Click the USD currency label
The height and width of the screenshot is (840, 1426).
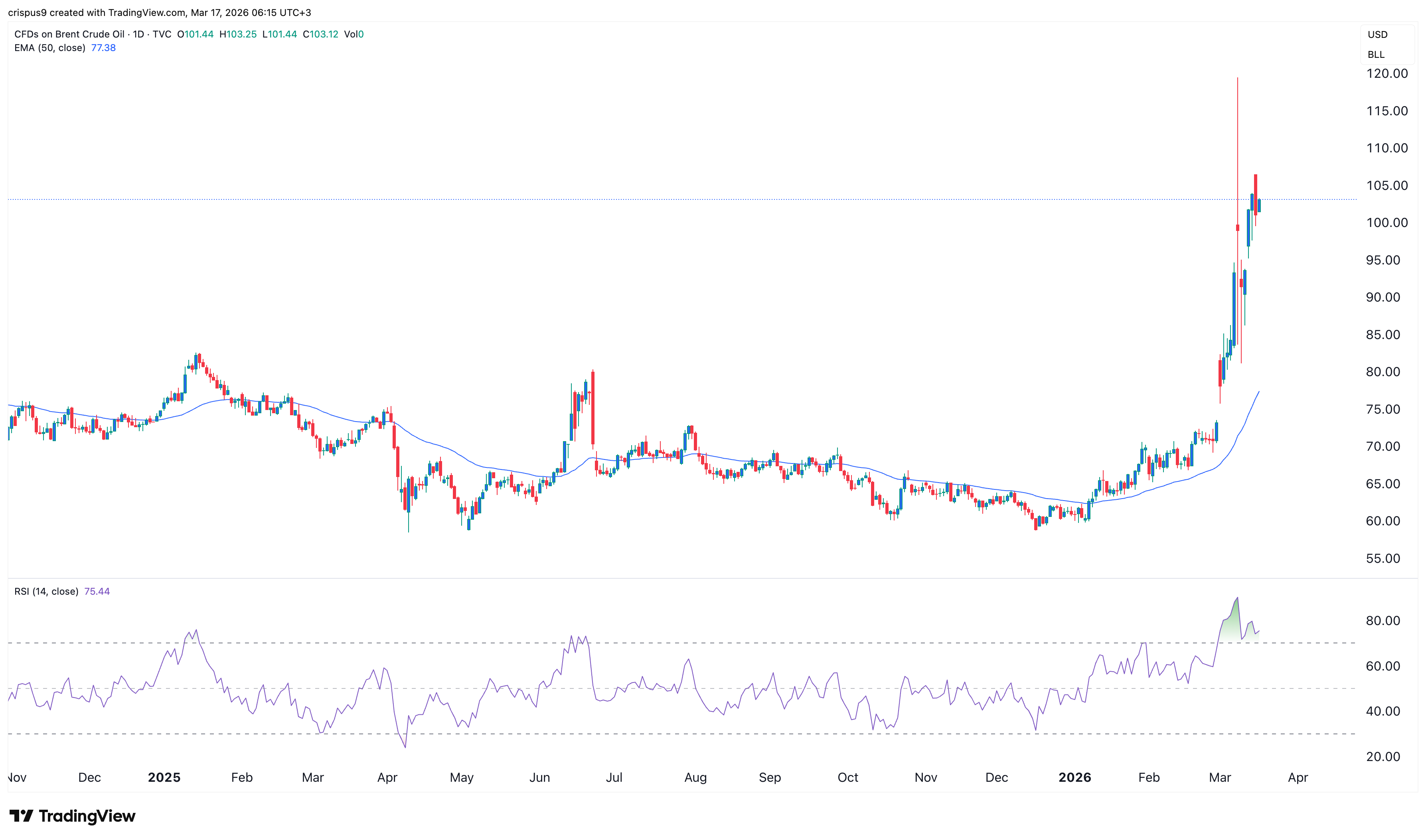tap(1377, 35)
